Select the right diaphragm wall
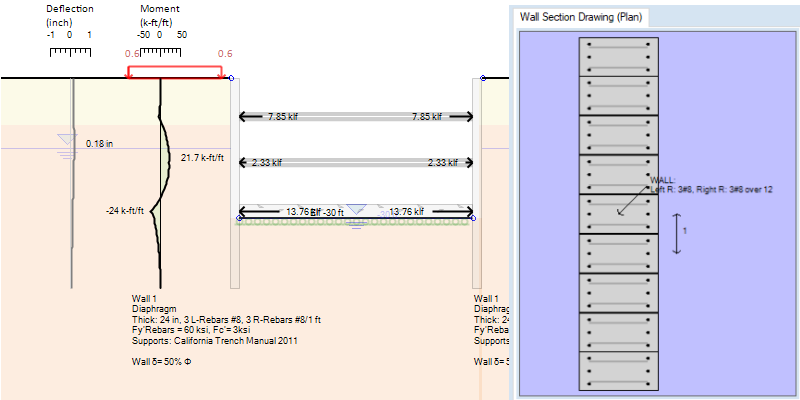The image size is (800, 400). click(x=477, y=183)
